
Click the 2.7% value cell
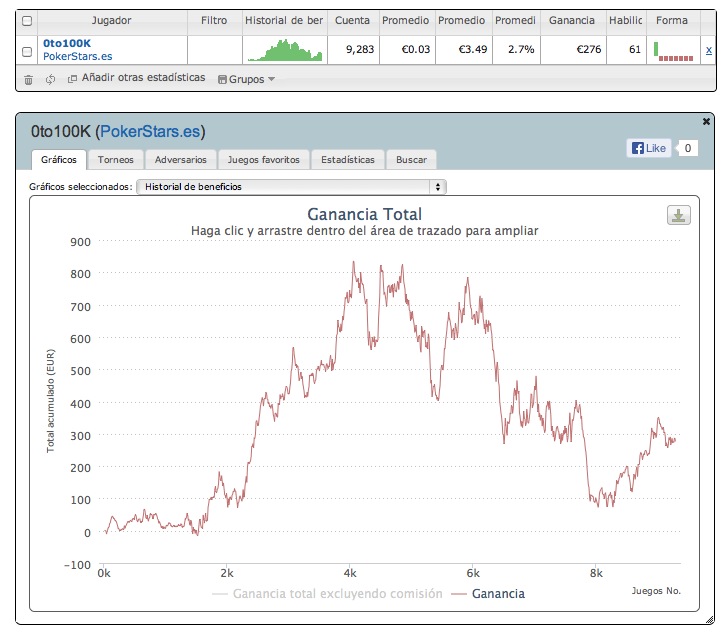click(521, 49)
